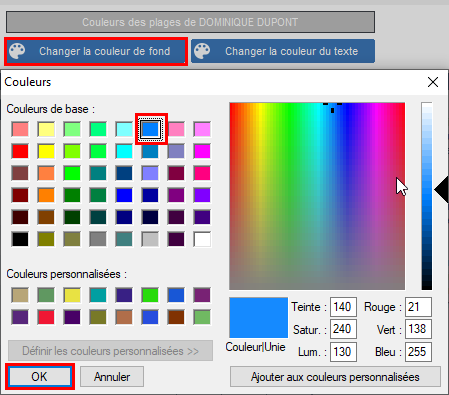Select the black basic color swatch
This screenshot has height=395, width=449.
[x=20, y=239]
